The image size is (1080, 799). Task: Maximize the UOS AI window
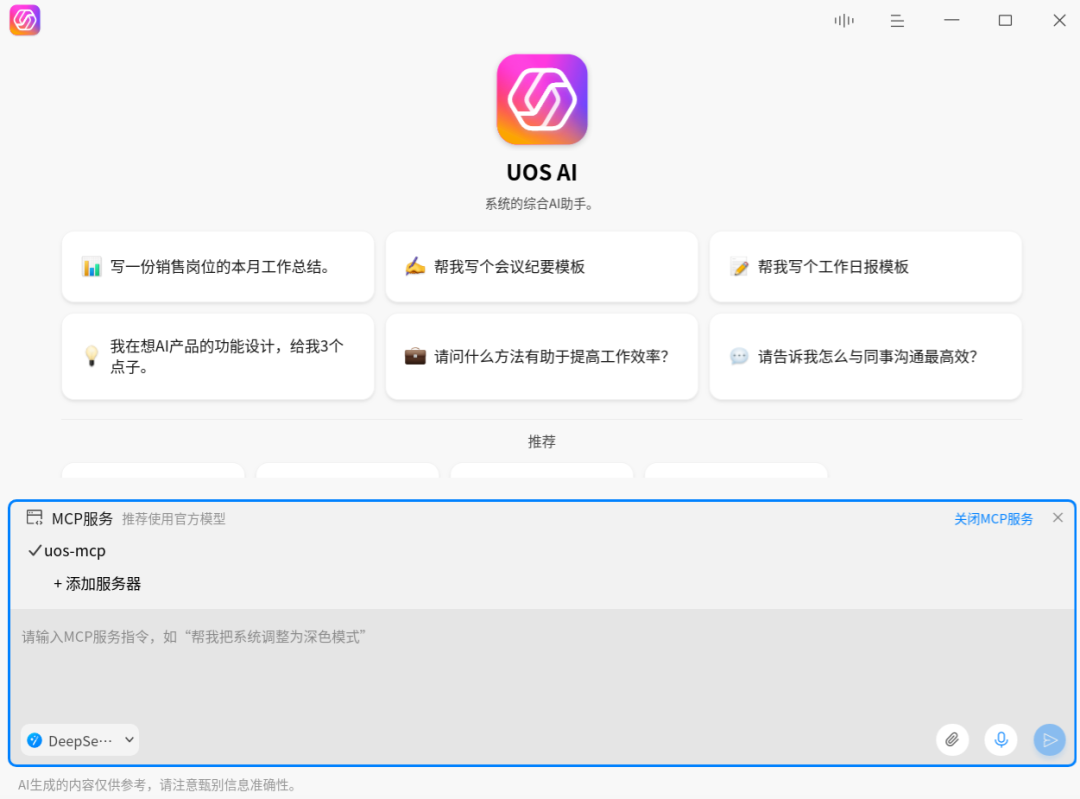pos(1006,21)
